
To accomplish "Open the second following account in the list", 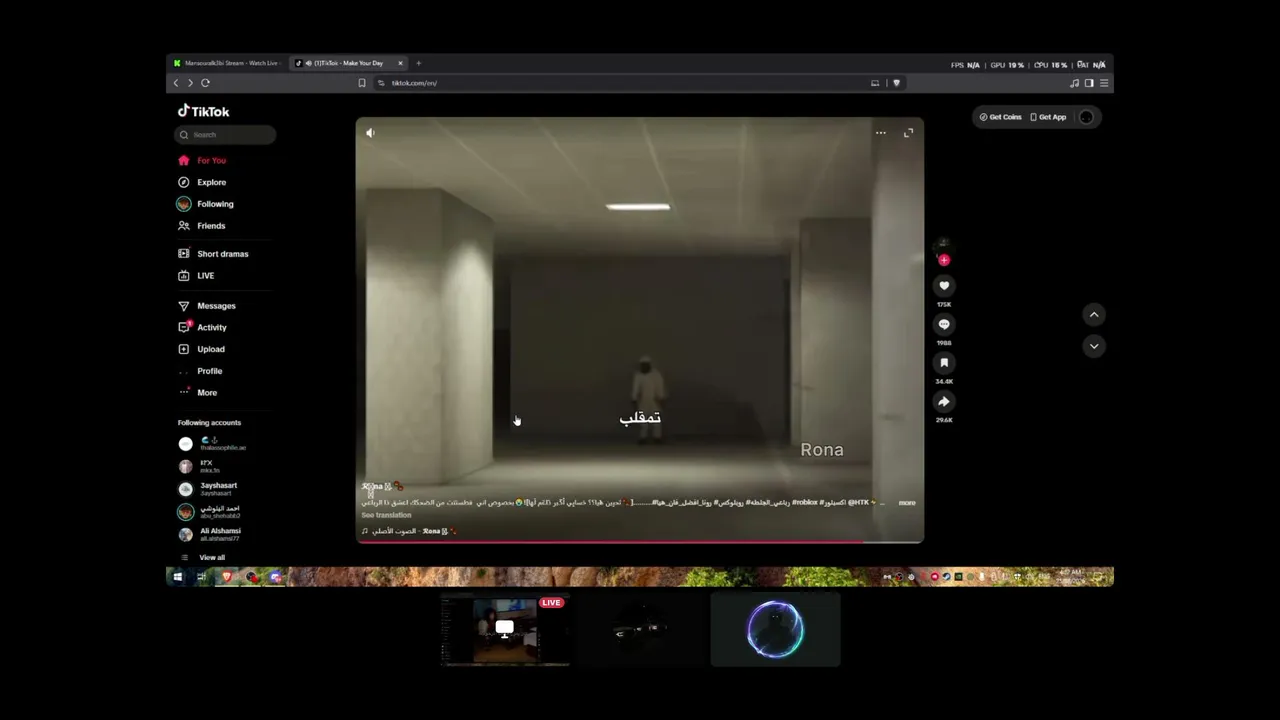I will (200, 466).
